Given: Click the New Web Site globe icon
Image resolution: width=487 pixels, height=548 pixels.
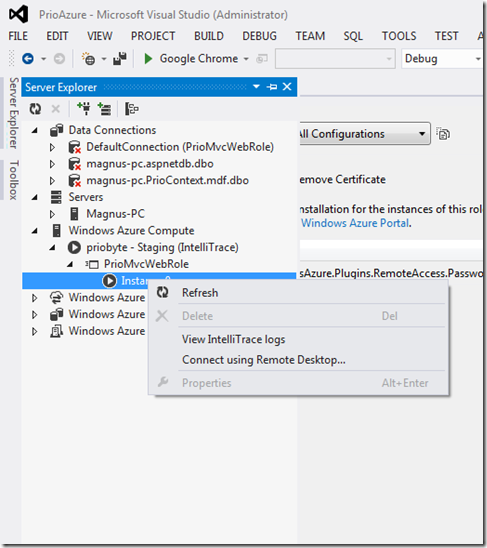Looking at the screenshot, I should tap(88, 59).
